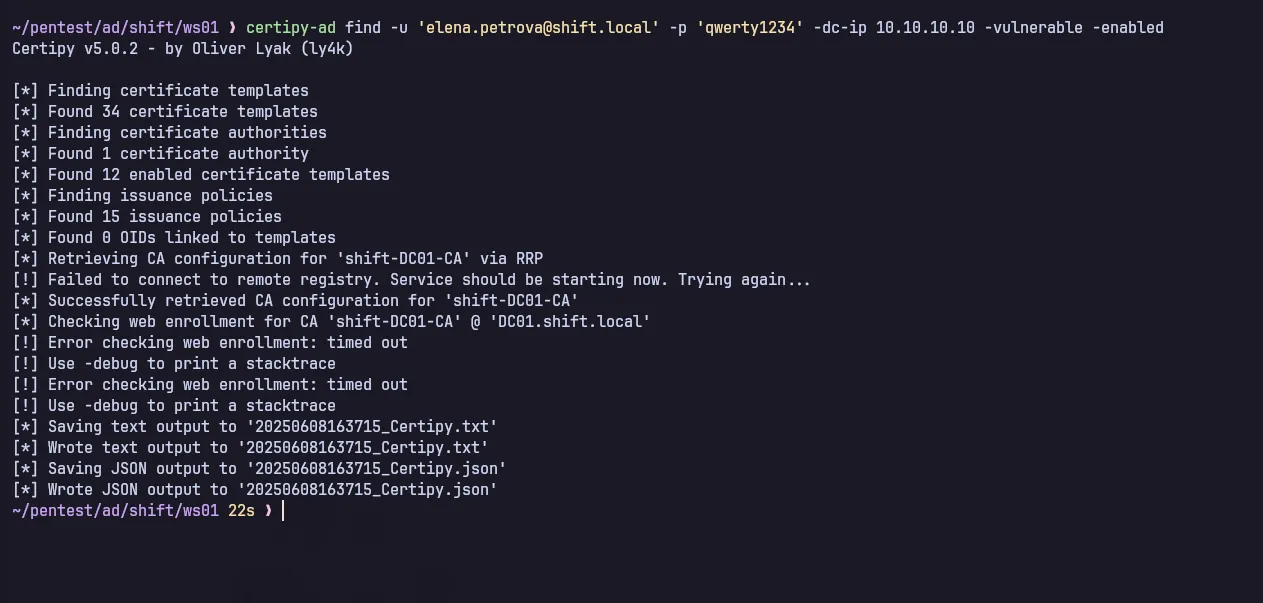Click the 'Found 34 certificate templates' line
The image size is (1263, 603).
[x=182, y=112]
